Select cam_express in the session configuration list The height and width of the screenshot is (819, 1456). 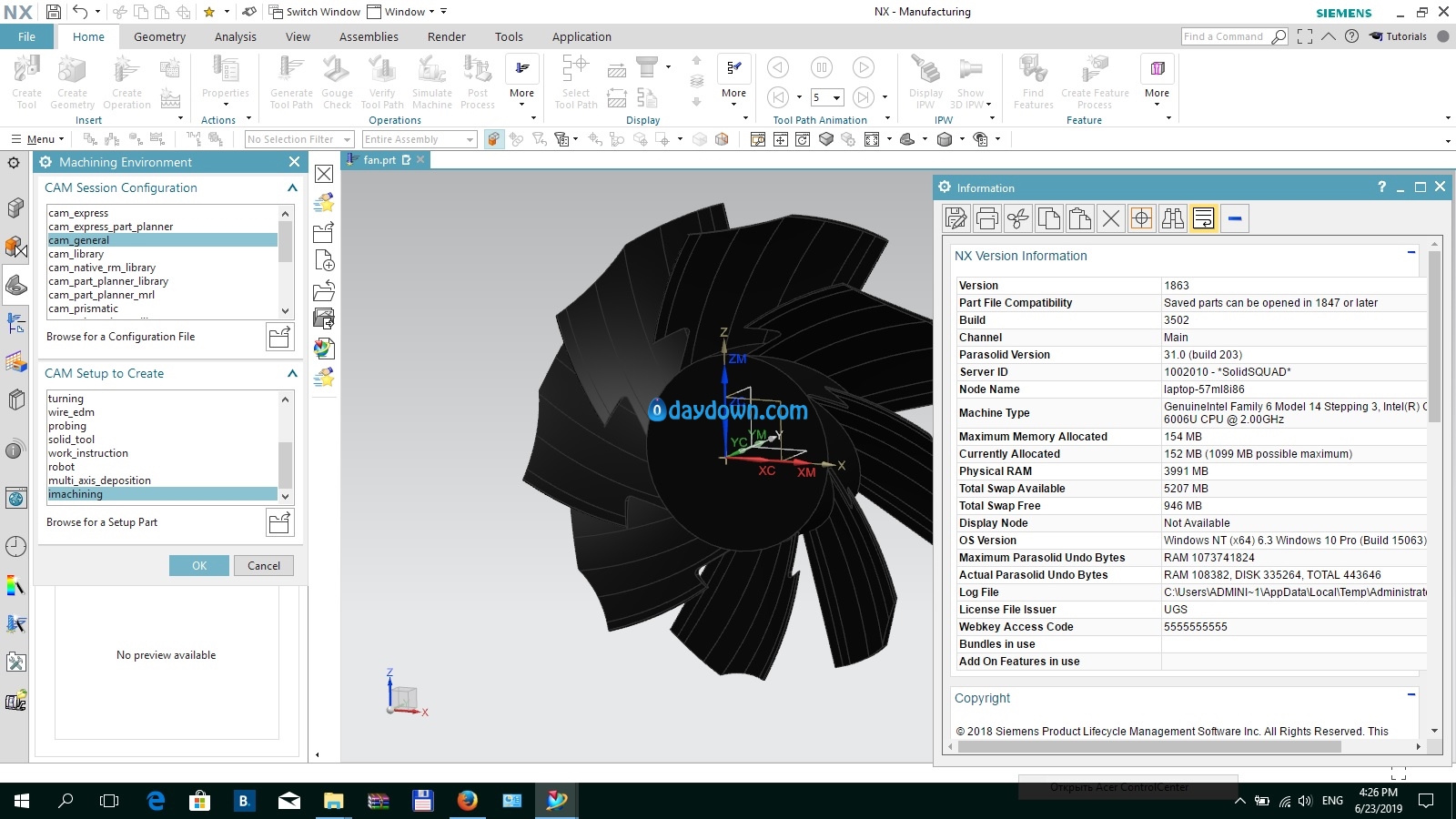pyautogui.click(x=162, y=213)
